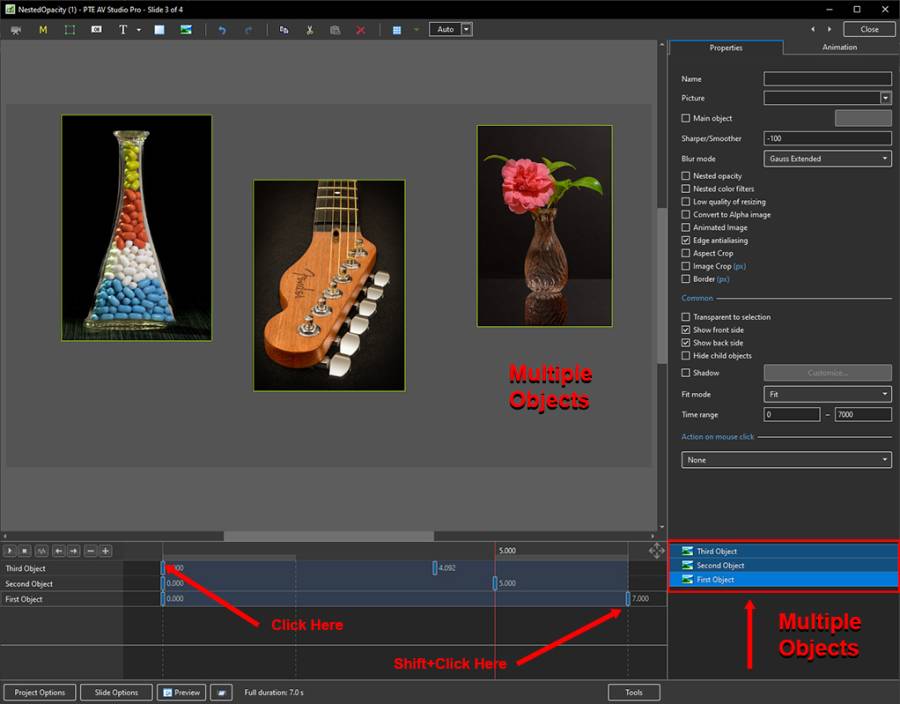
Task: Click the blue grid icon
Action: pos(397,30)
